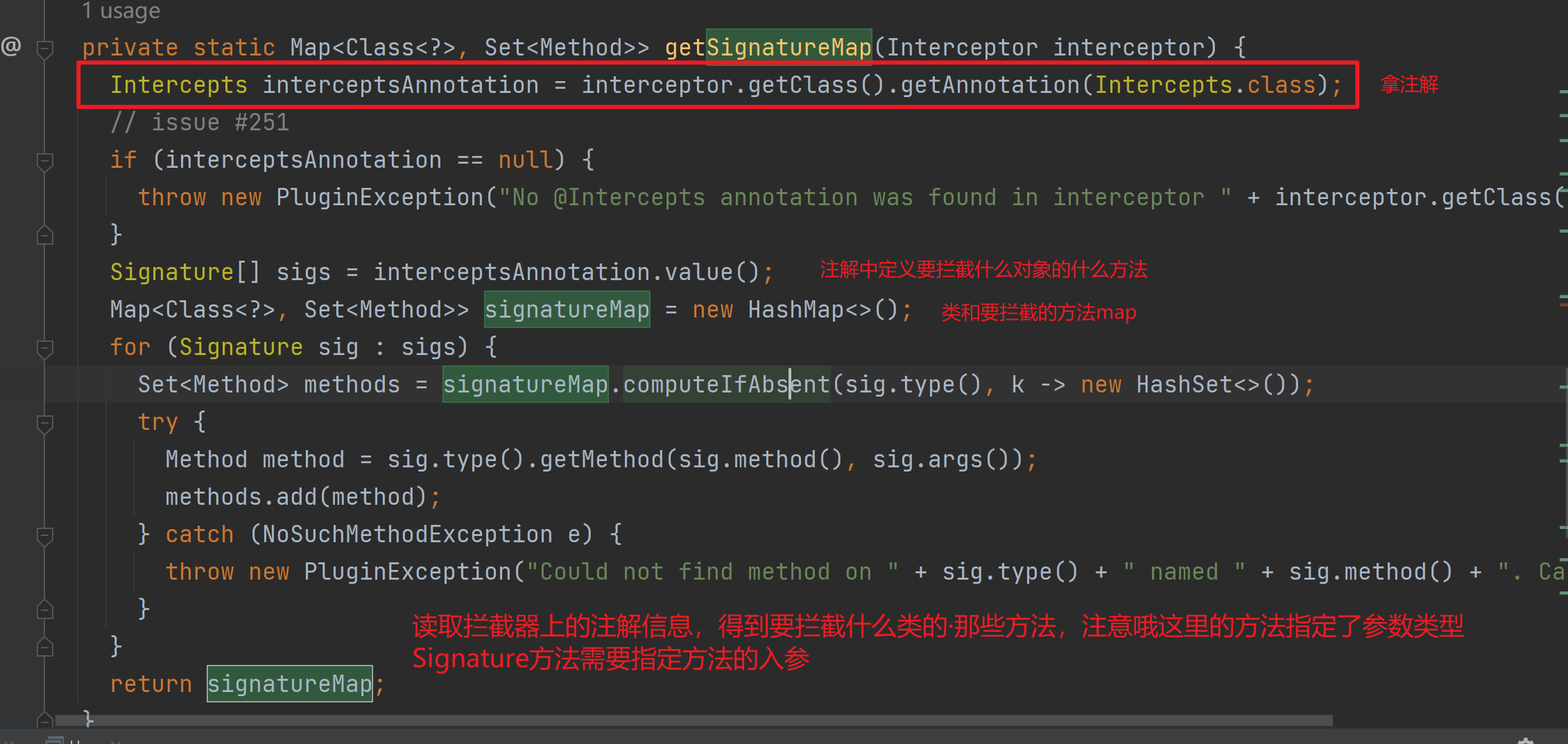This screenshot has width=1568, height=744.
Task: Collapse the try block fold marker
Action: click(45, 424)
